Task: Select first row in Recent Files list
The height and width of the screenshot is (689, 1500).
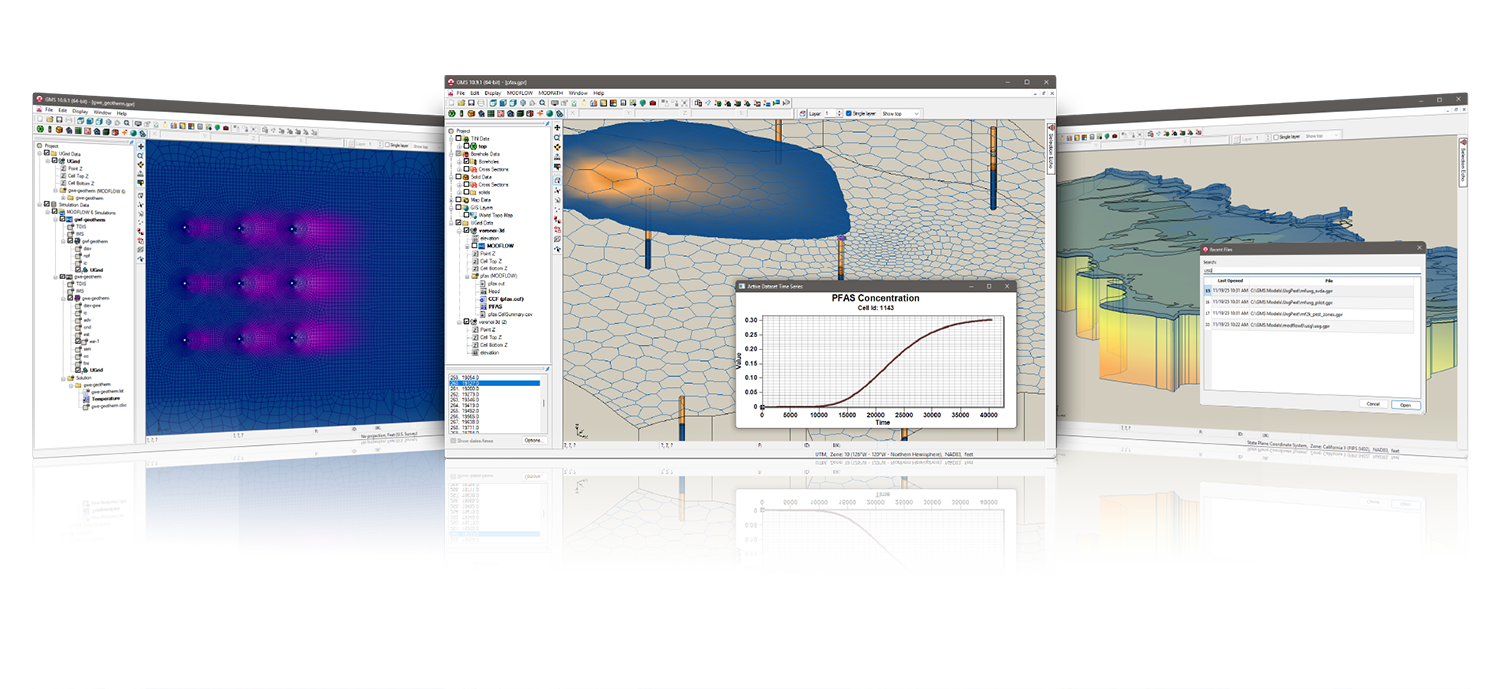Action: coord(1309,291)
